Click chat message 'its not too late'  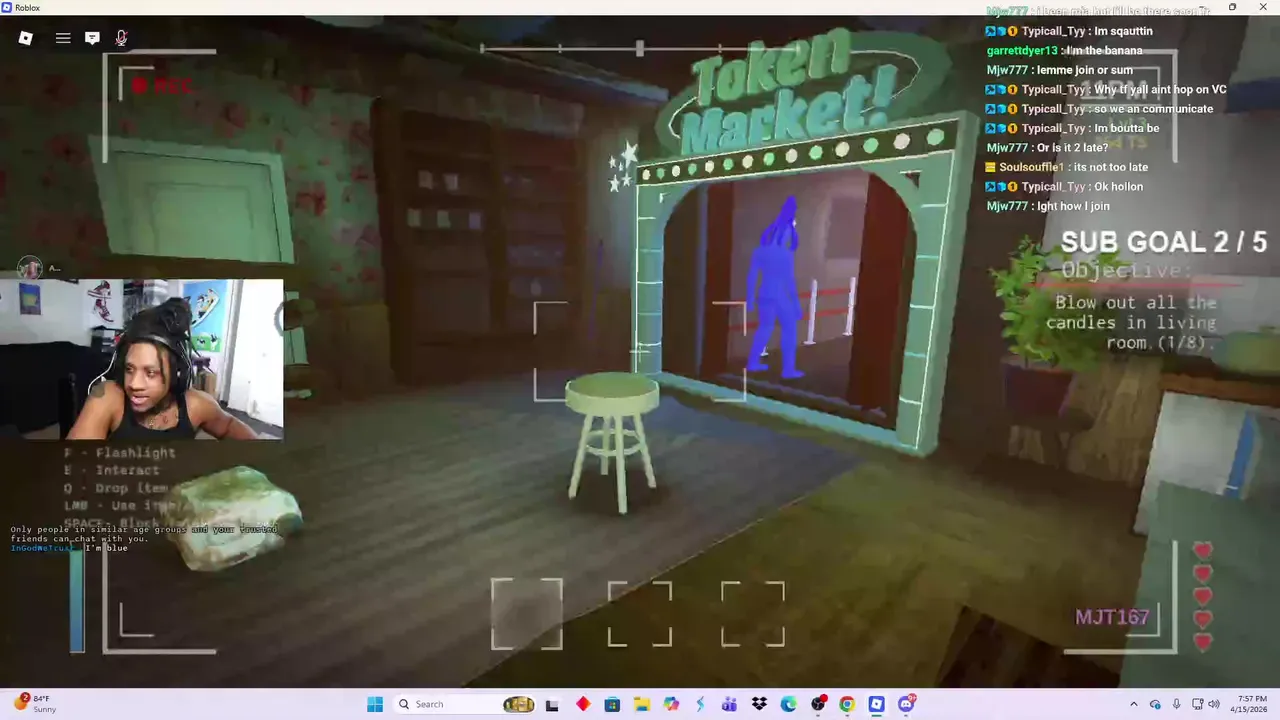(1111, 167)
